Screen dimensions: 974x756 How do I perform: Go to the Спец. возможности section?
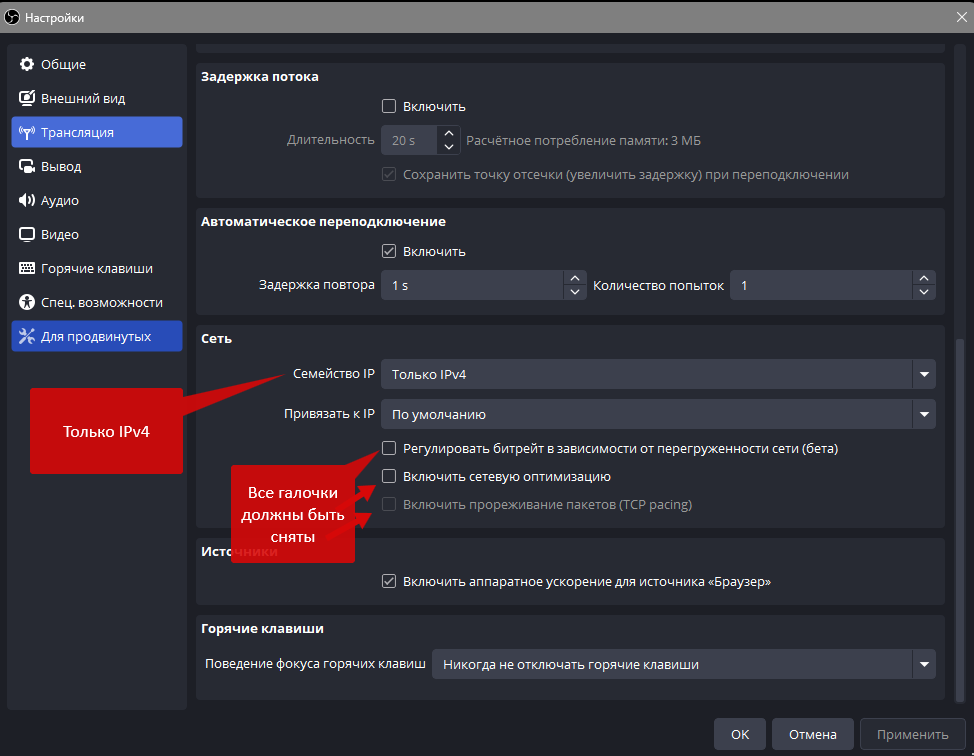pos(97,303)
